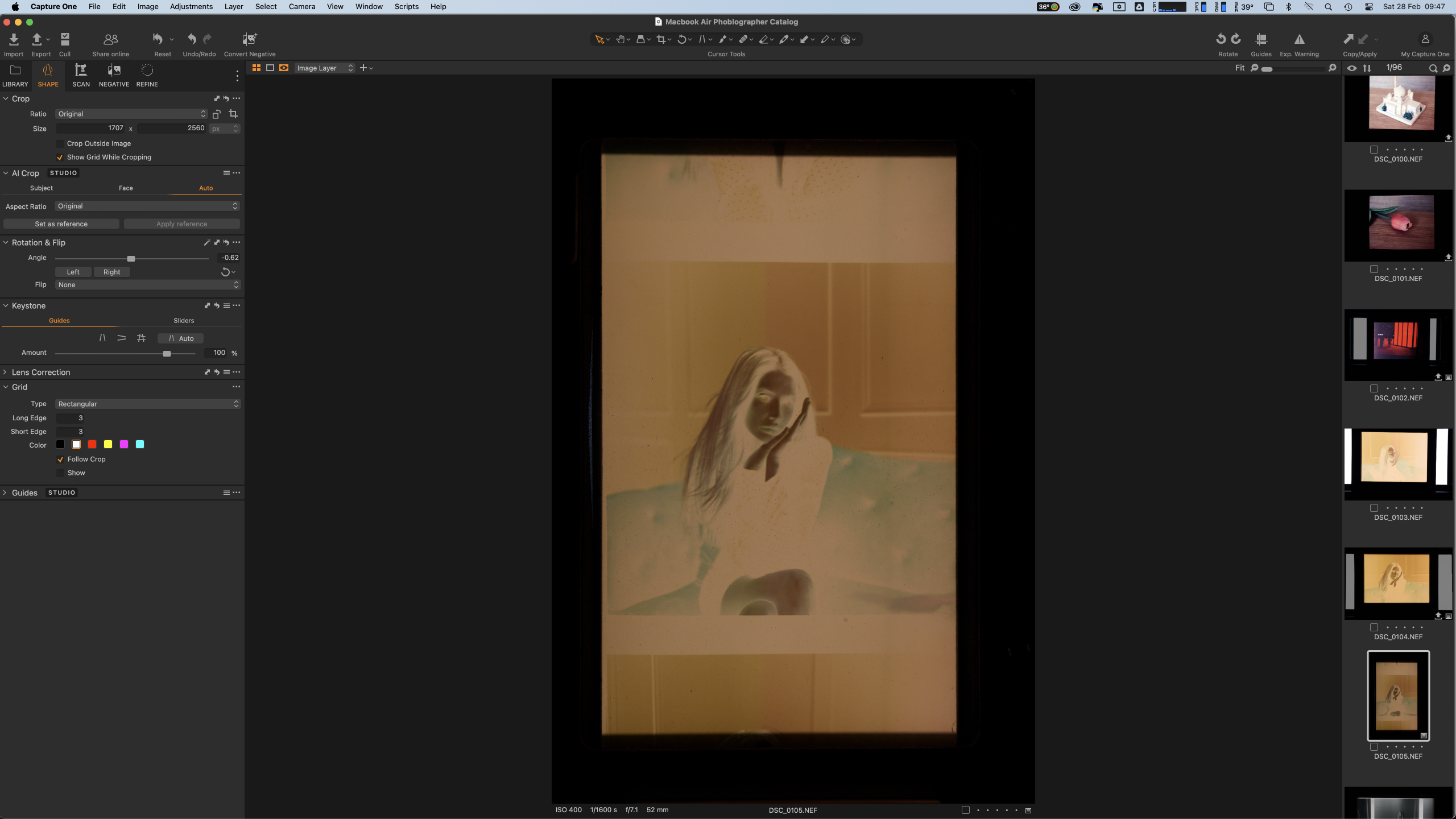Image resolution: width=1456 pixels, height=819 pixels.
Task: Change the Grid Type from Rectangular
Action: tap(147, 404)
